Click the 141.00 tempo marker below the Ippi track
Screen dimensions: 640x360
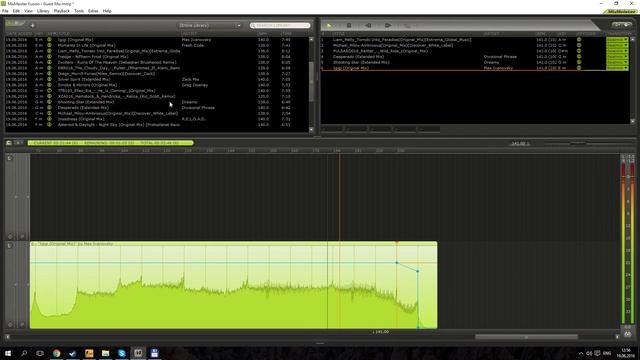coord(381,332)
